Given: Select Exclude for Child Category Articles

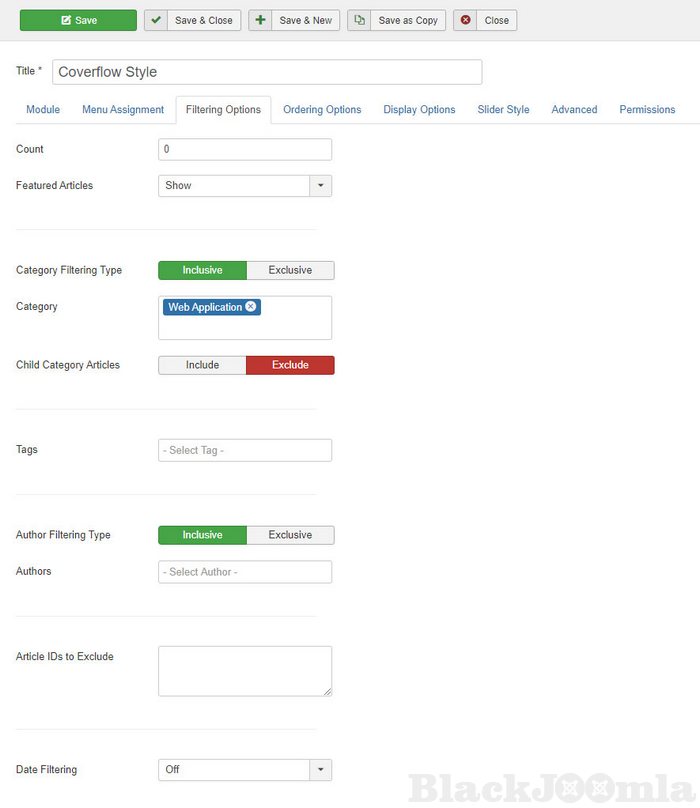Looking at the screenshot, I should coord(290,365).
